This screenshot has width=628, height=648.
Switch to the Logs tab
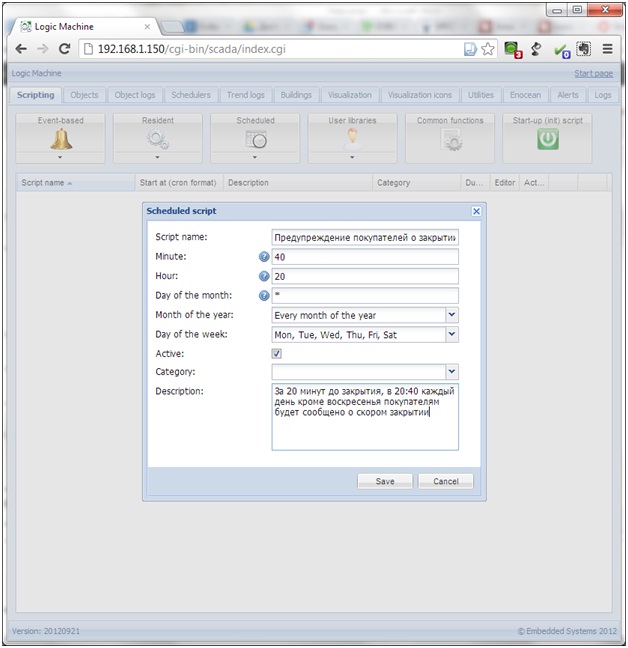coord(603,95)
